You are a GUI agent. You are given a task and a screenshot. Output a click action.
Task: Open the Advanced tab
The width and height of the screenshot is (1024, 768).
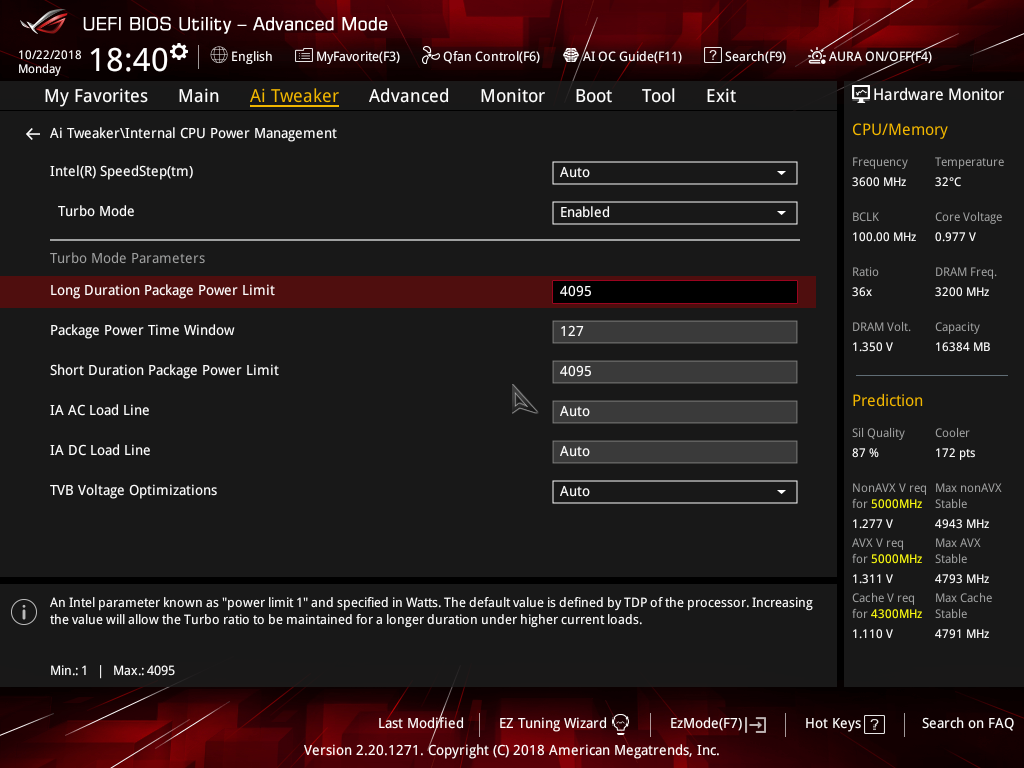point(409,96)
